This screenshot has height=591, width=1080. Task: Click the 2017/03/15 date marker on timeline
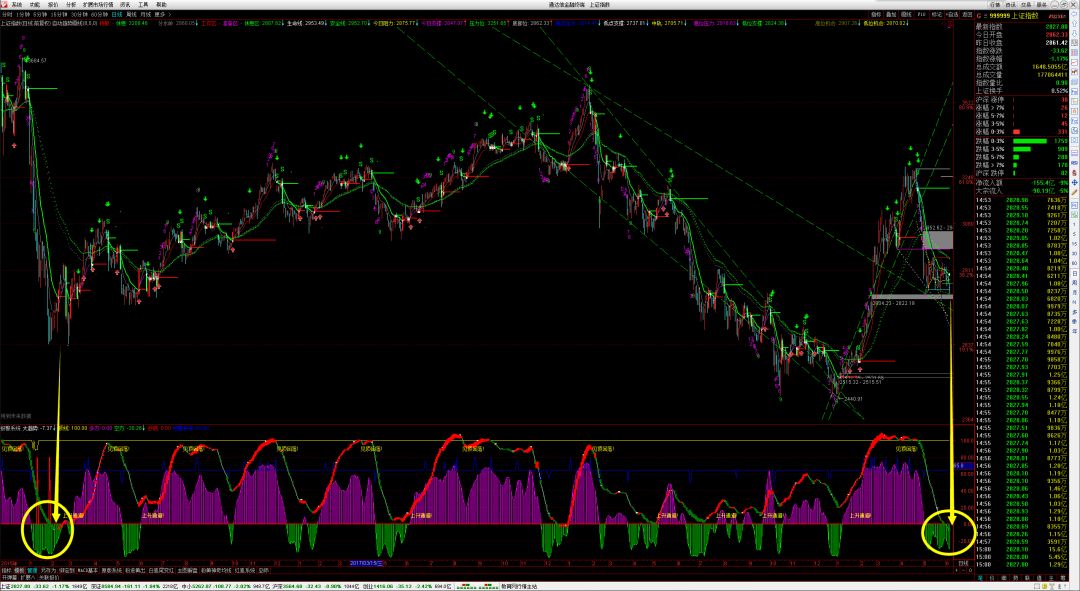(x=364, y=563)
